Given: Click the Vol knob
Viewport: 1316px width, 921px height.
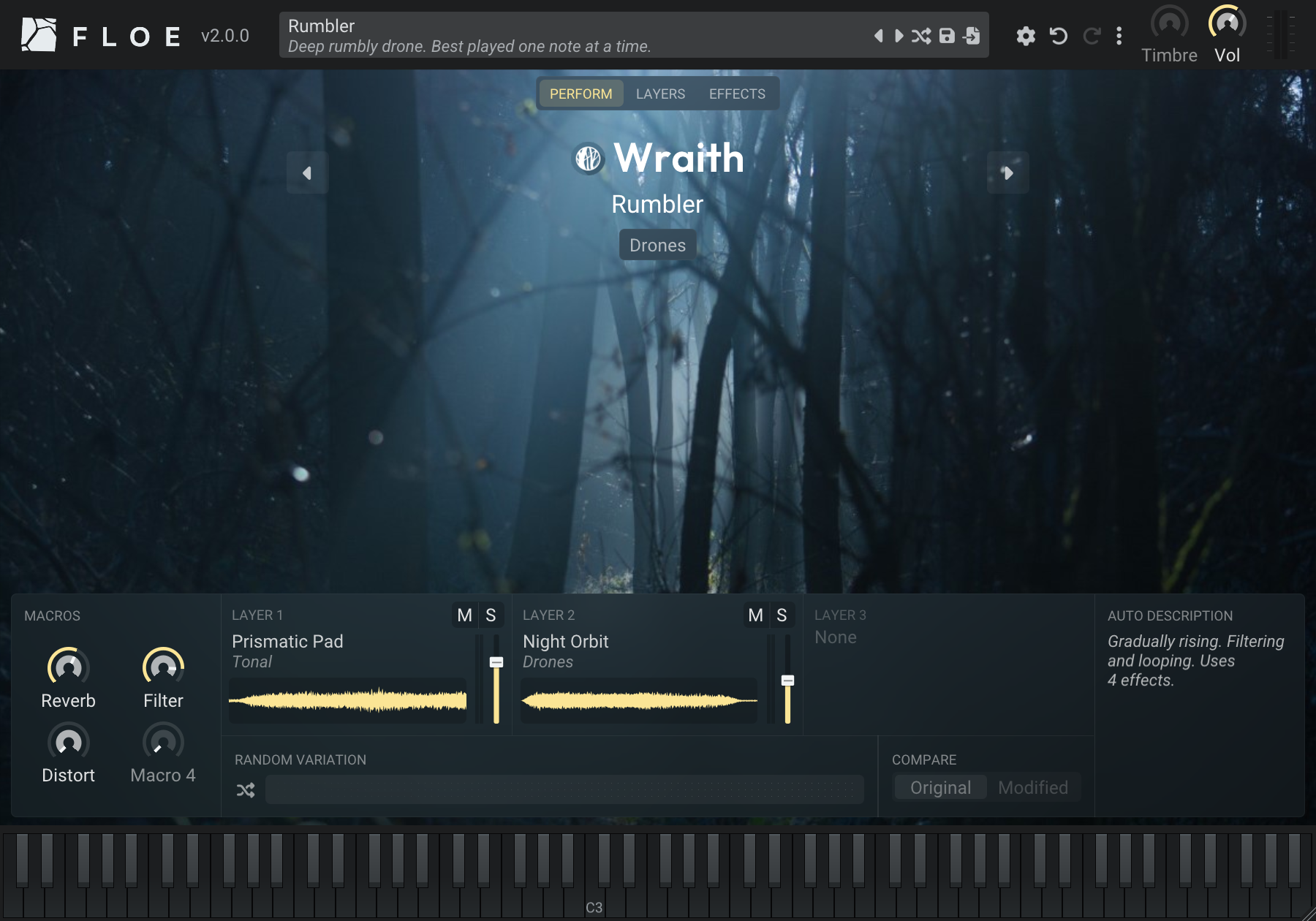Looking at the screenshot, I should point(1227,23).
